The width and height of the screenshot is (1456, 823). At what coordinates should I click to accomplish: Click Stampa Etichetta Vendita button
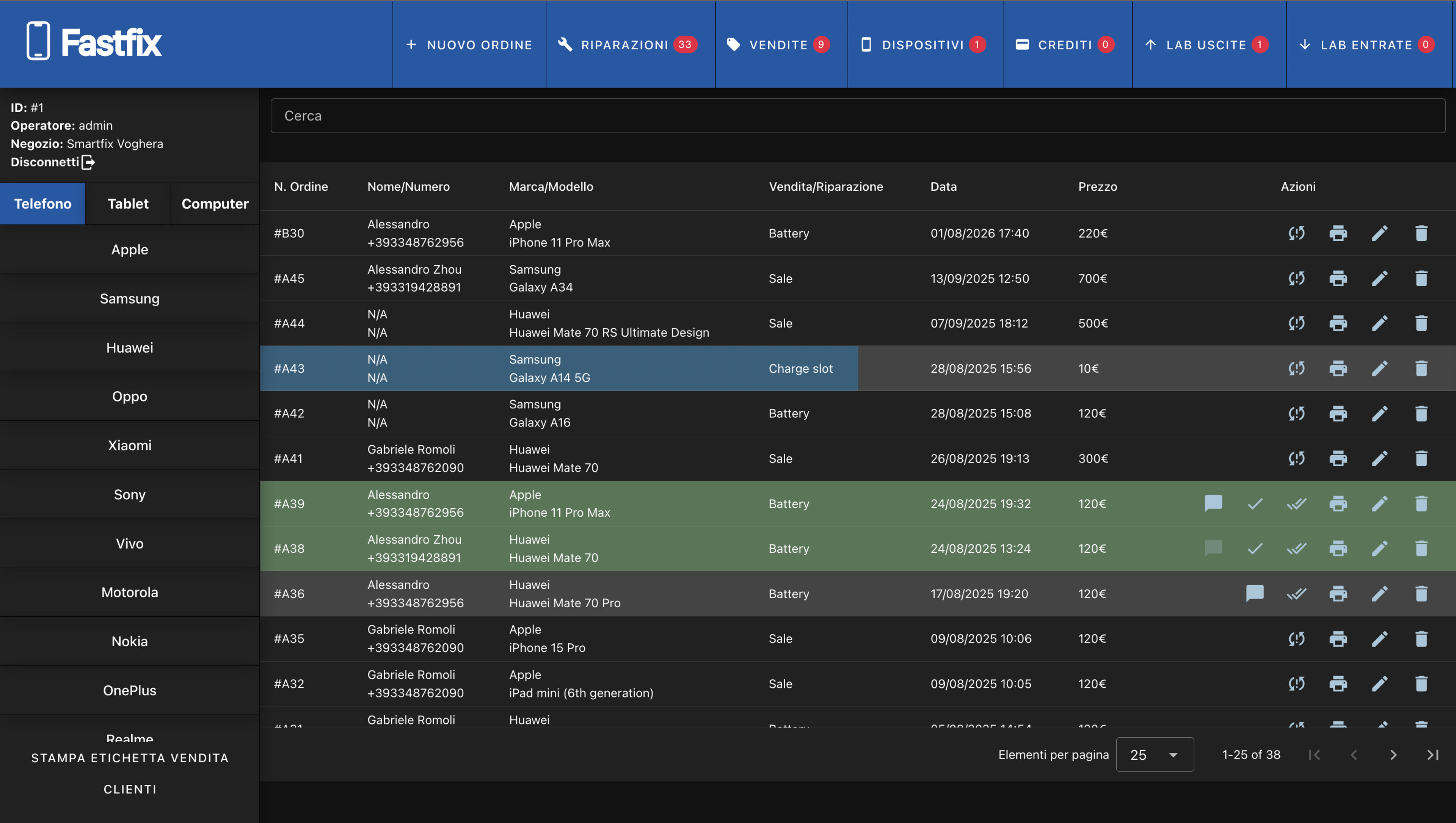(130, 758)
